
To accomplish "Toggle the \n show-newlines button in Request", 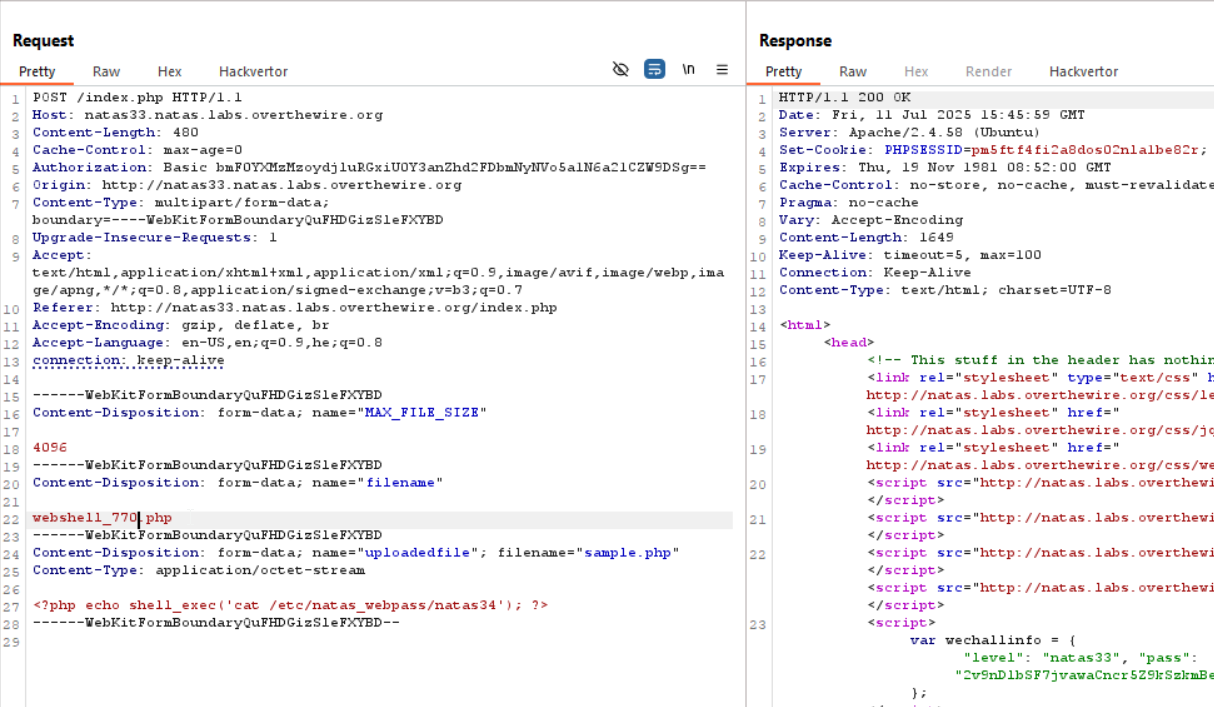I will tap(688, 69).
